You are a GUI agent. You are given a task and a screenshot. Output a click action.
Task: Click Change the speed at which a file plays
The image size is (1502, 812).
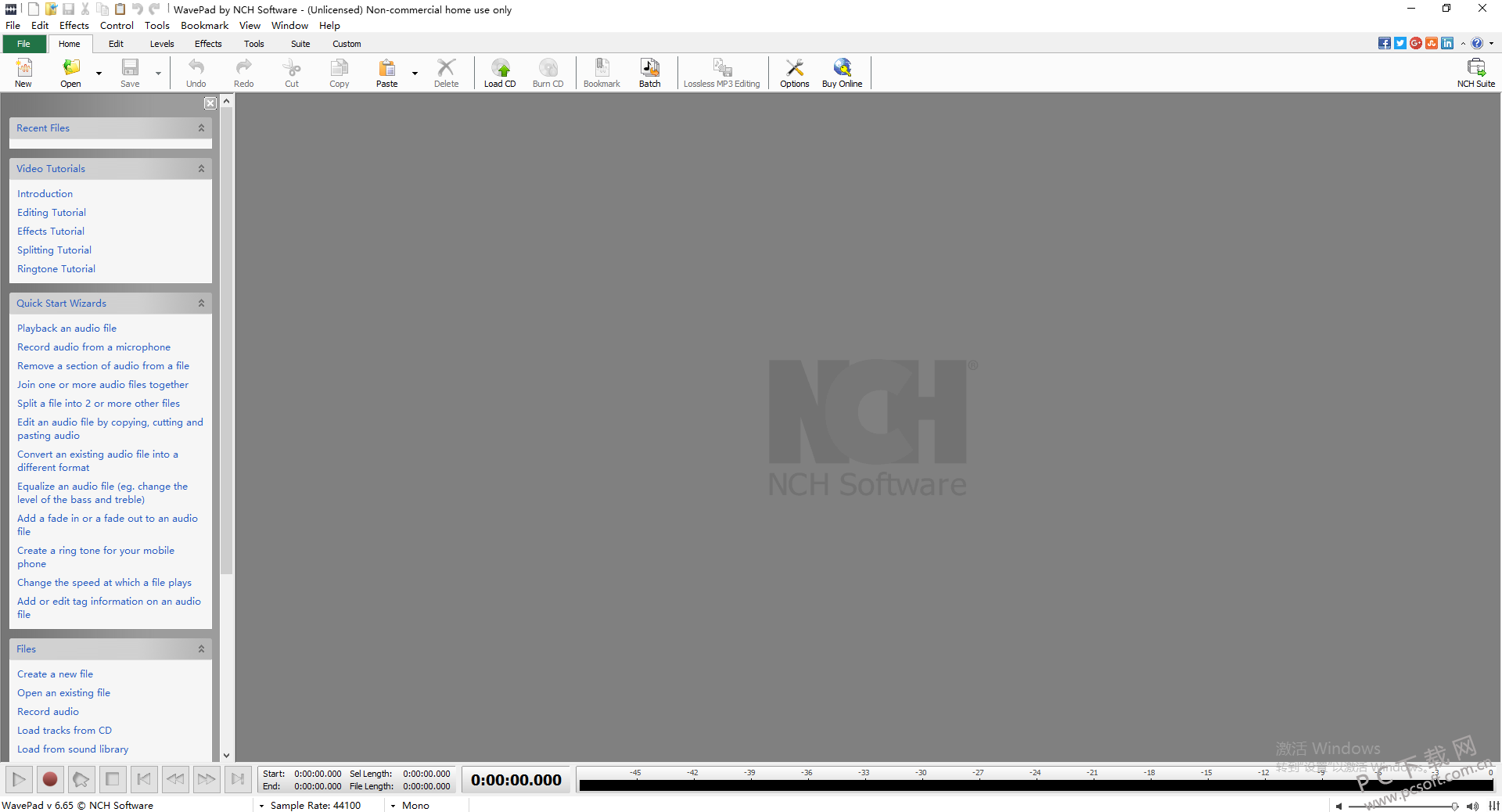[x=104, y=583]
